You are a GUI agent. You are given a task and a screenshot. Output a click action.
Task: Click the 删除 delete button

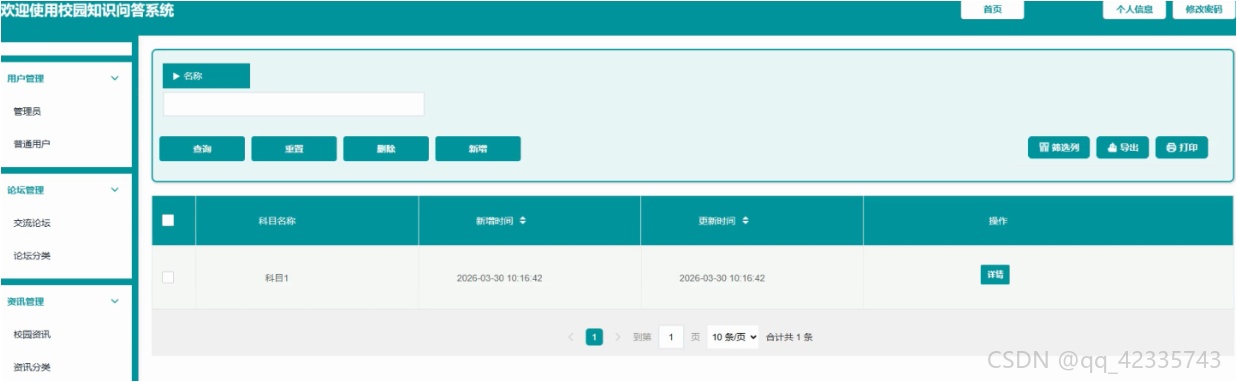(386, 149)
